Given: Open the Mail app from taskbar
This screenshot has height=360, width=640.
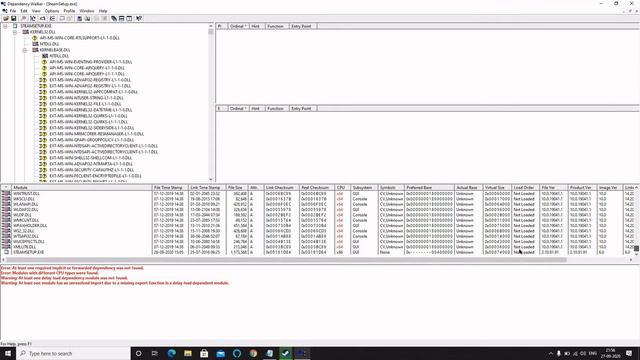Looking at the screenshot, I should point(220,353).
